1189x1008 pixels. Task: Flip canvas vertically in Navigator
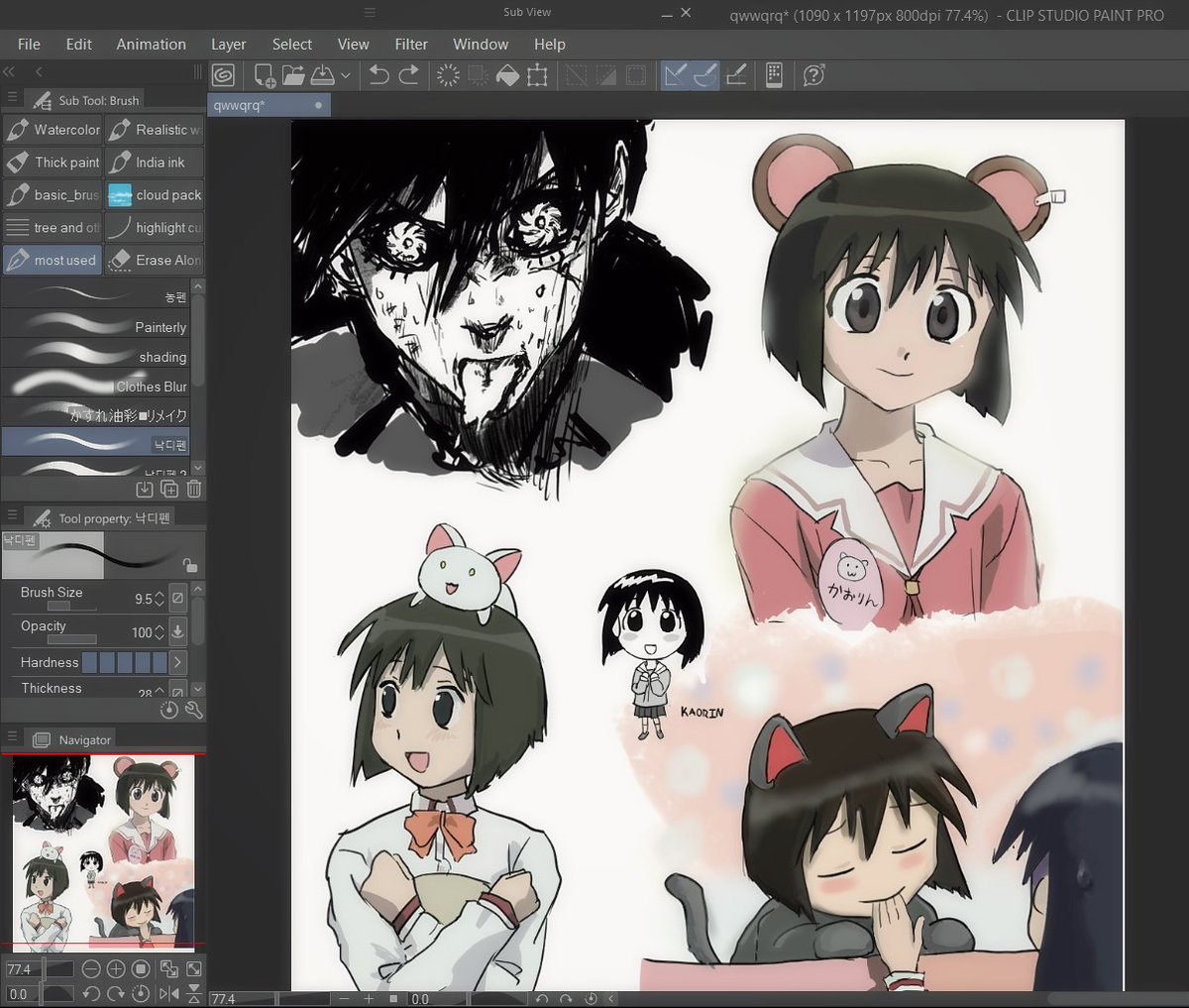pos(194,993)
